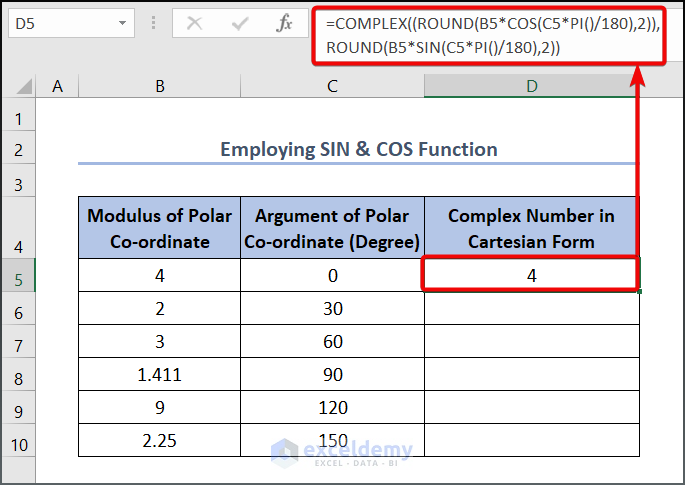
Task: Select cell B5 containing modulus 4
Action: (x=159, y=275)
